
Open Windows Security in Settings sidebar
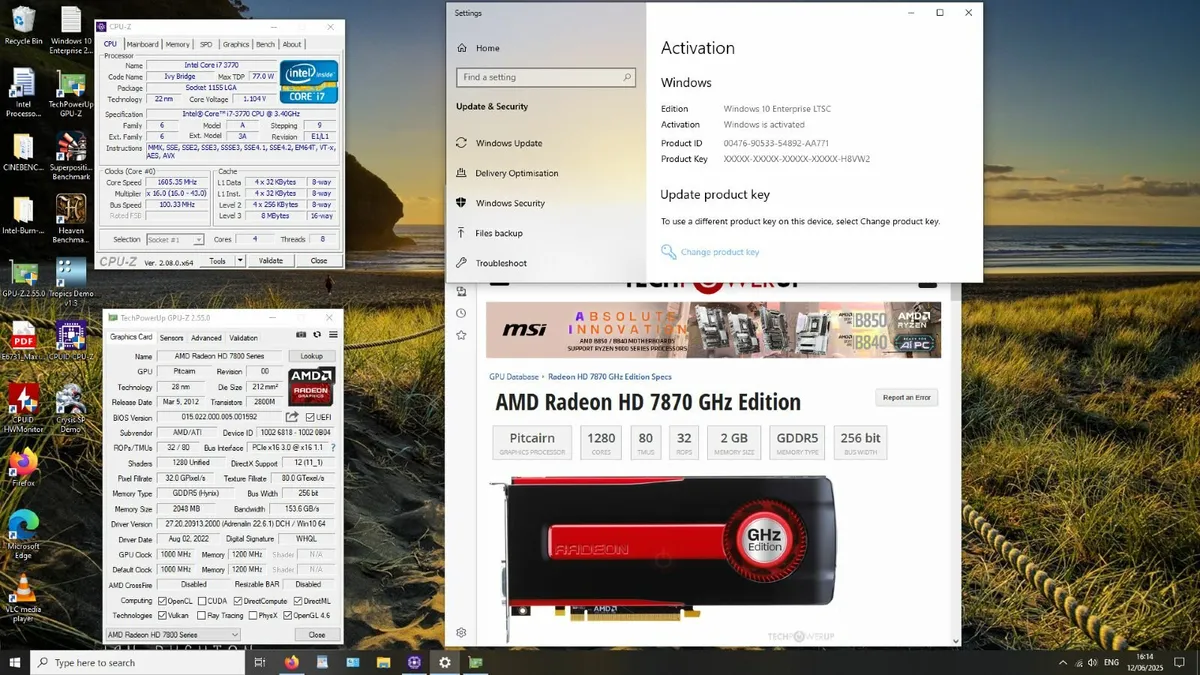[x=510, y=203]
